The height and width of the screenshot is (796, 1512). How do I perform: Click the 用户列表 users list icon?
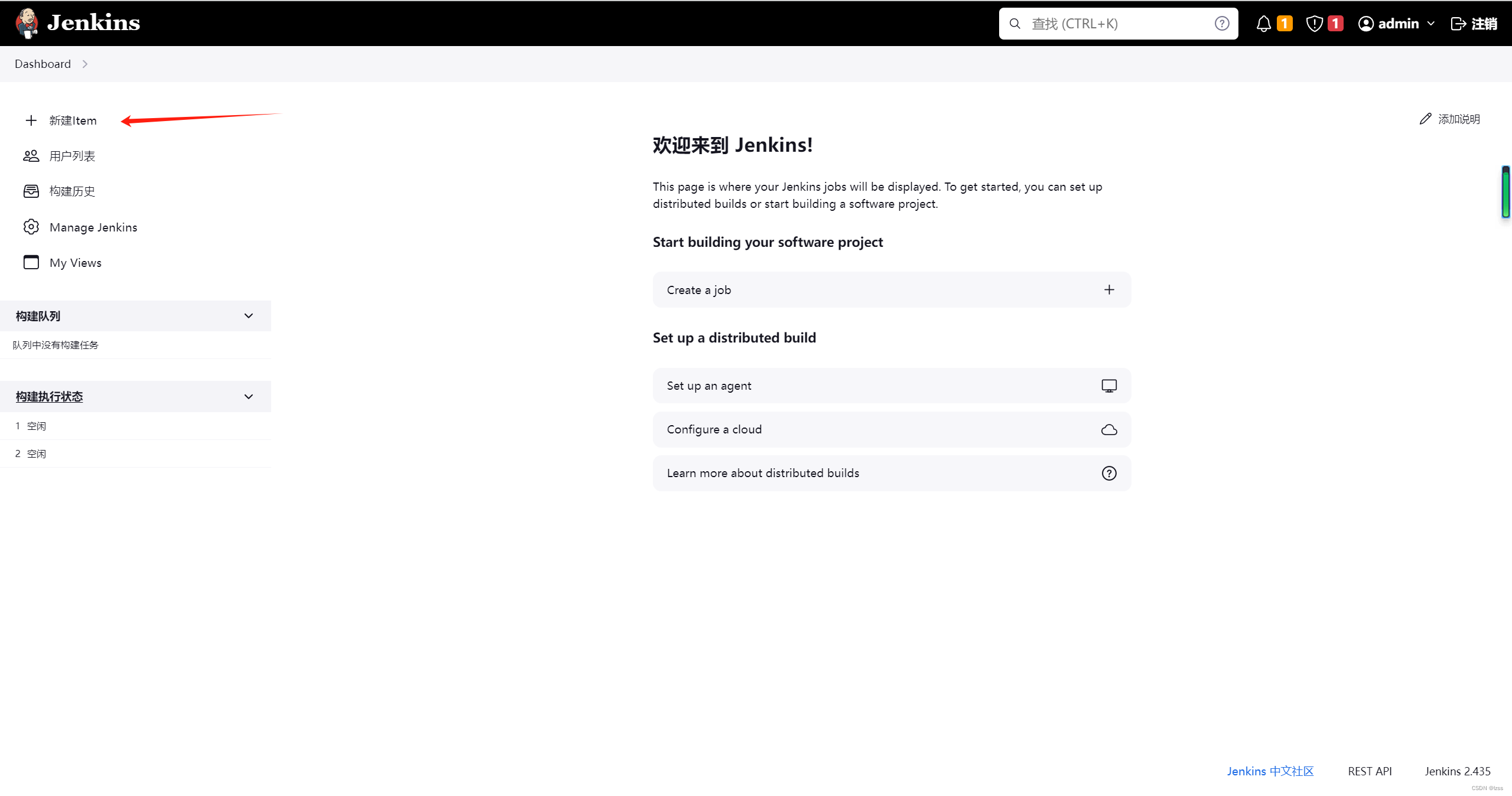click(x=31, y=156)
